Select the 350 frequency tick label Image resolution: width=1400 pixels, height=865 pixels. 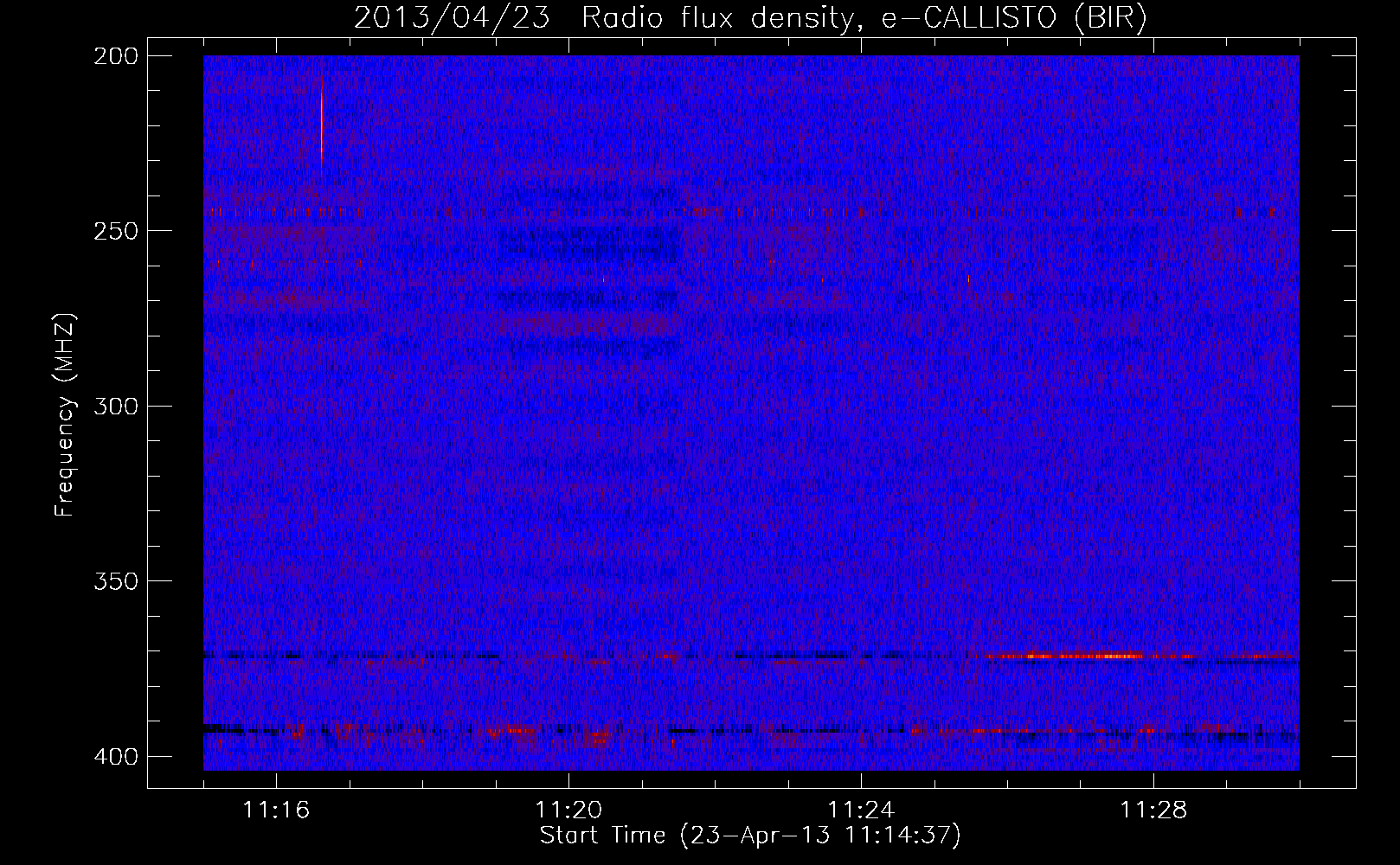pos(116,581)
